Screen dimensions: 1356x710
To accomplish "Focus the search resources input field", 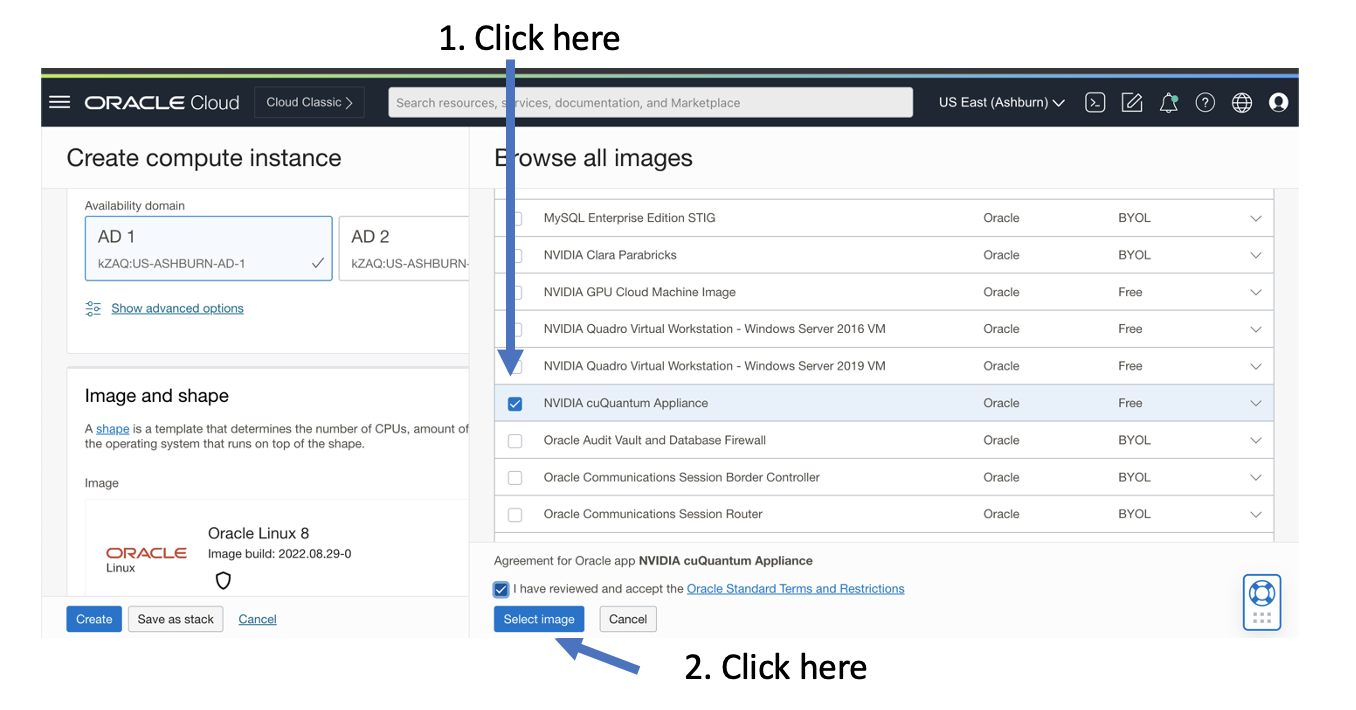I will point(650,102).
